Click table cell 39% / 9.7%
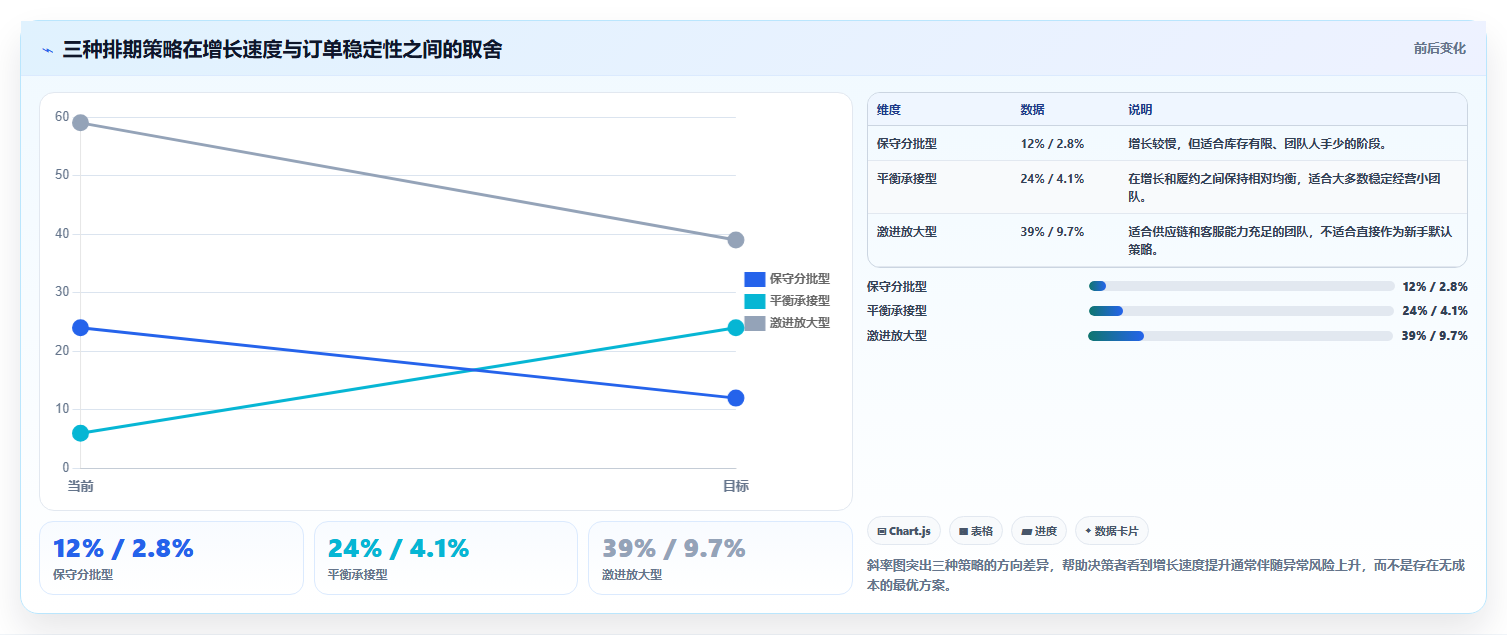Viewport: 1507px width, 635px height. 1052,232
